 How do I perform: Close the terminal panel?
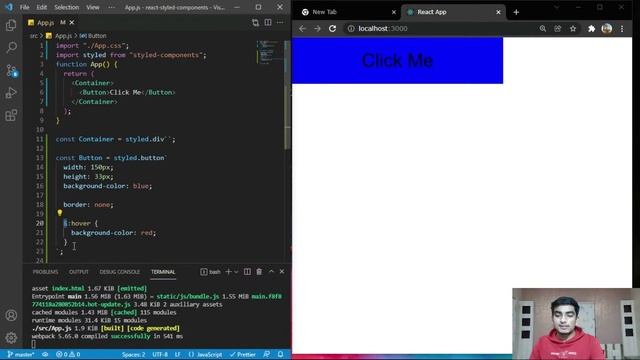(x=282, y=272)
